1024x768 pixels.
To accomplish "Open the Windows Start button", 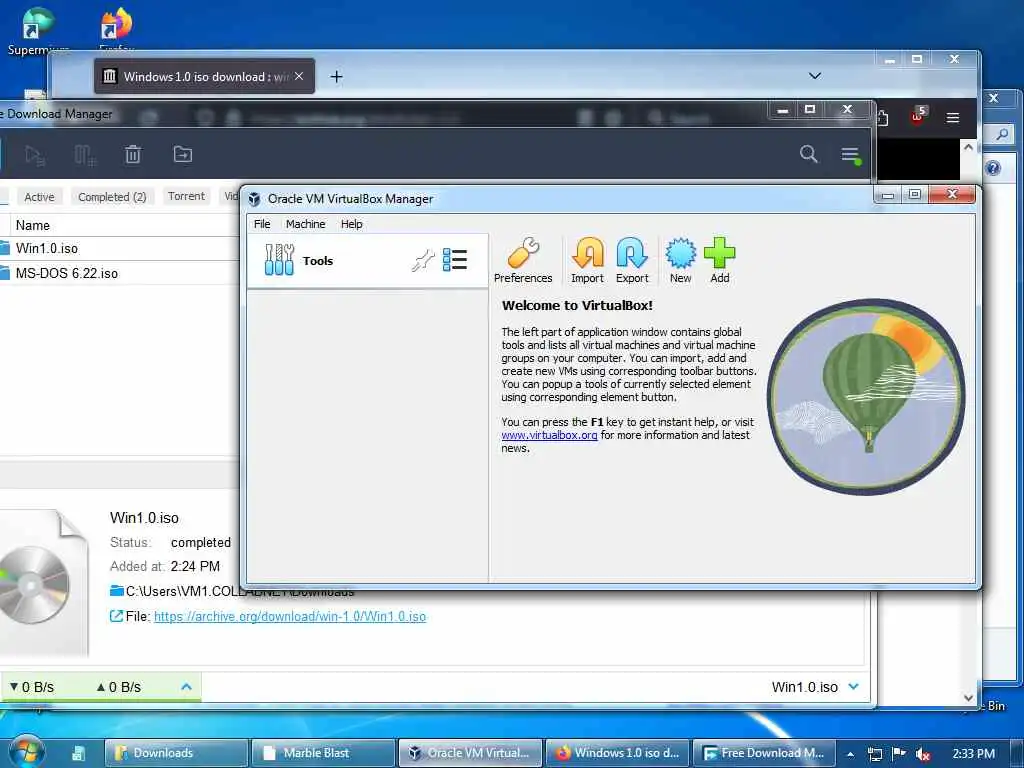I will (x=25, y=753).
